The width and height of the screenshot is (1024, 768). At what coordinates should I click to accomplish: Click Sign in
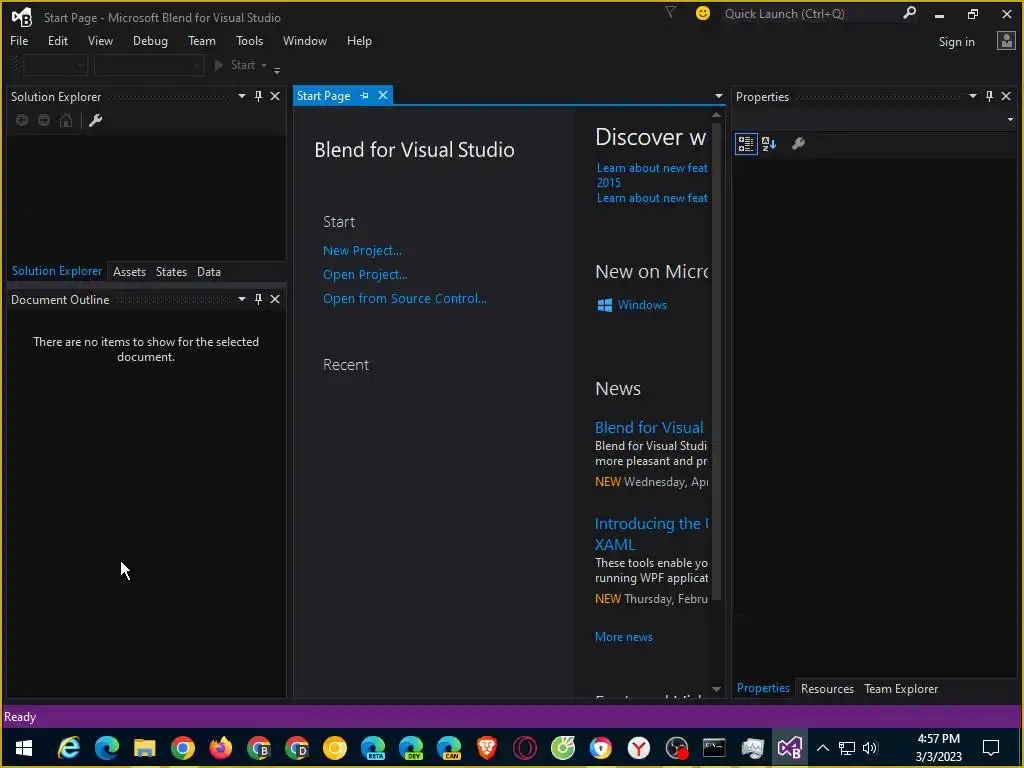coord(956,42)
